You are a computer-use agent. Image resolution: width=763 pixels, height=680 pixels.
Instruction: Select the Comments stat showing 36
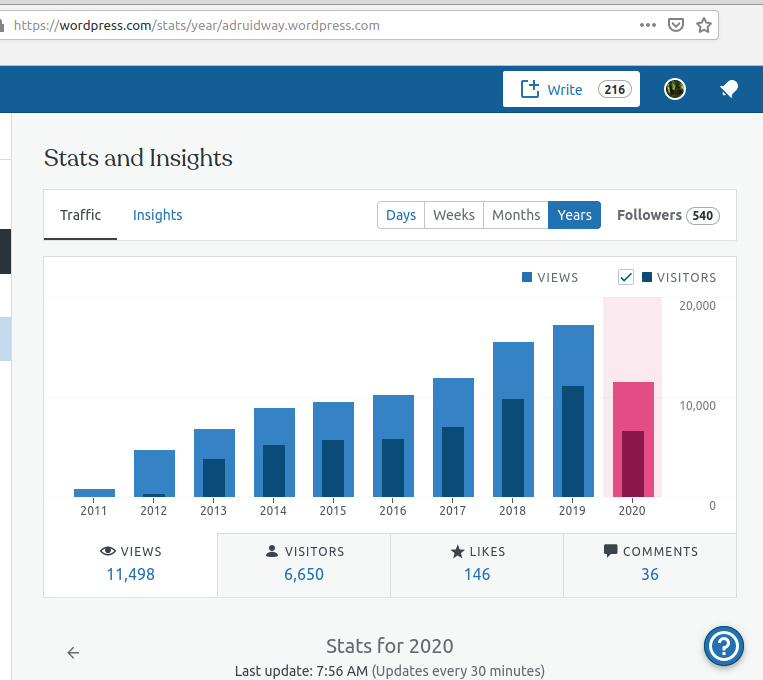[x=649, y=564]
